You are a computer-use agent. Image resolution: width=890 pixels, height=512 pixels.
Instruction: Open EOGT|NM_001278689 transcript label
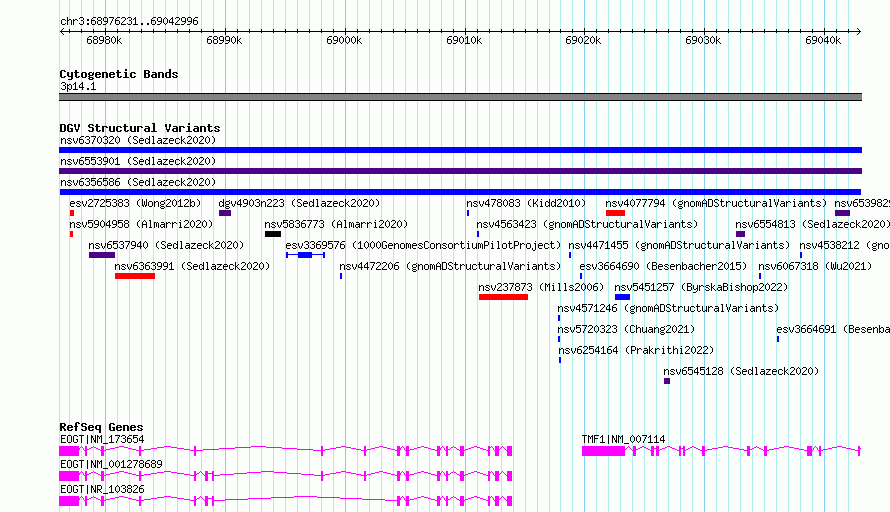tap(111, 464)
